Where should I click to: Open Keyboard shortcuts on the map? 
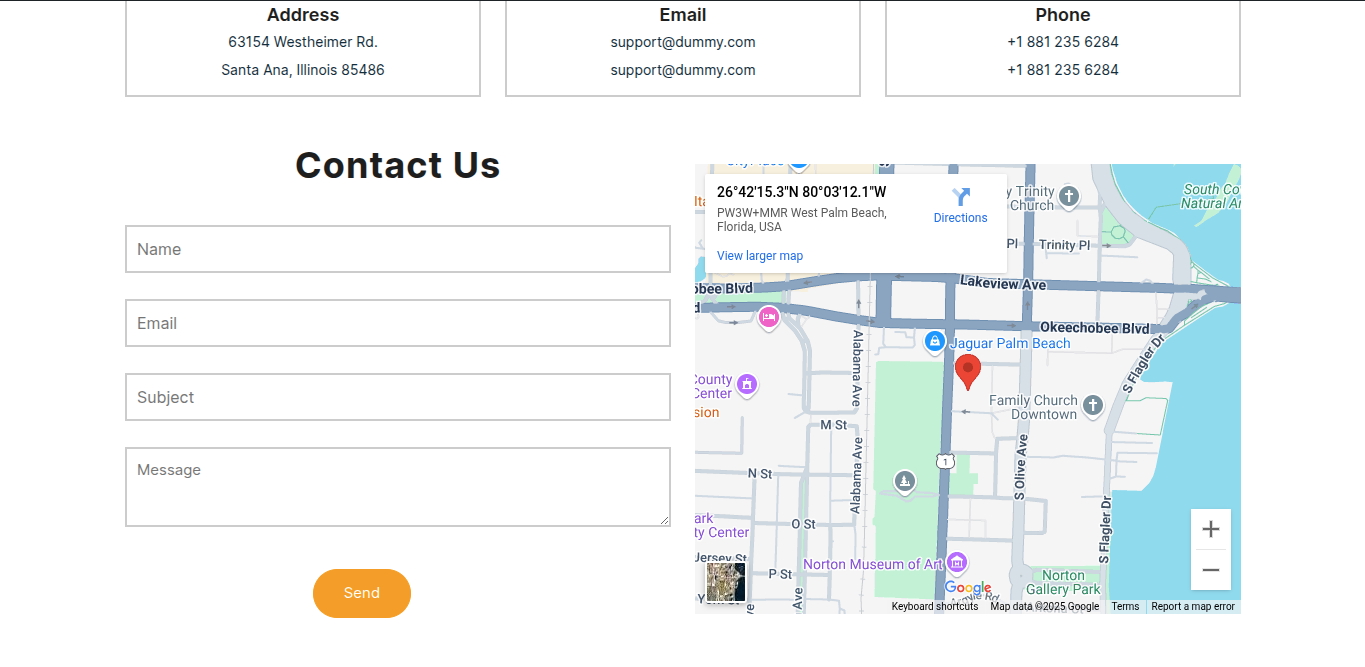point(935,607)
